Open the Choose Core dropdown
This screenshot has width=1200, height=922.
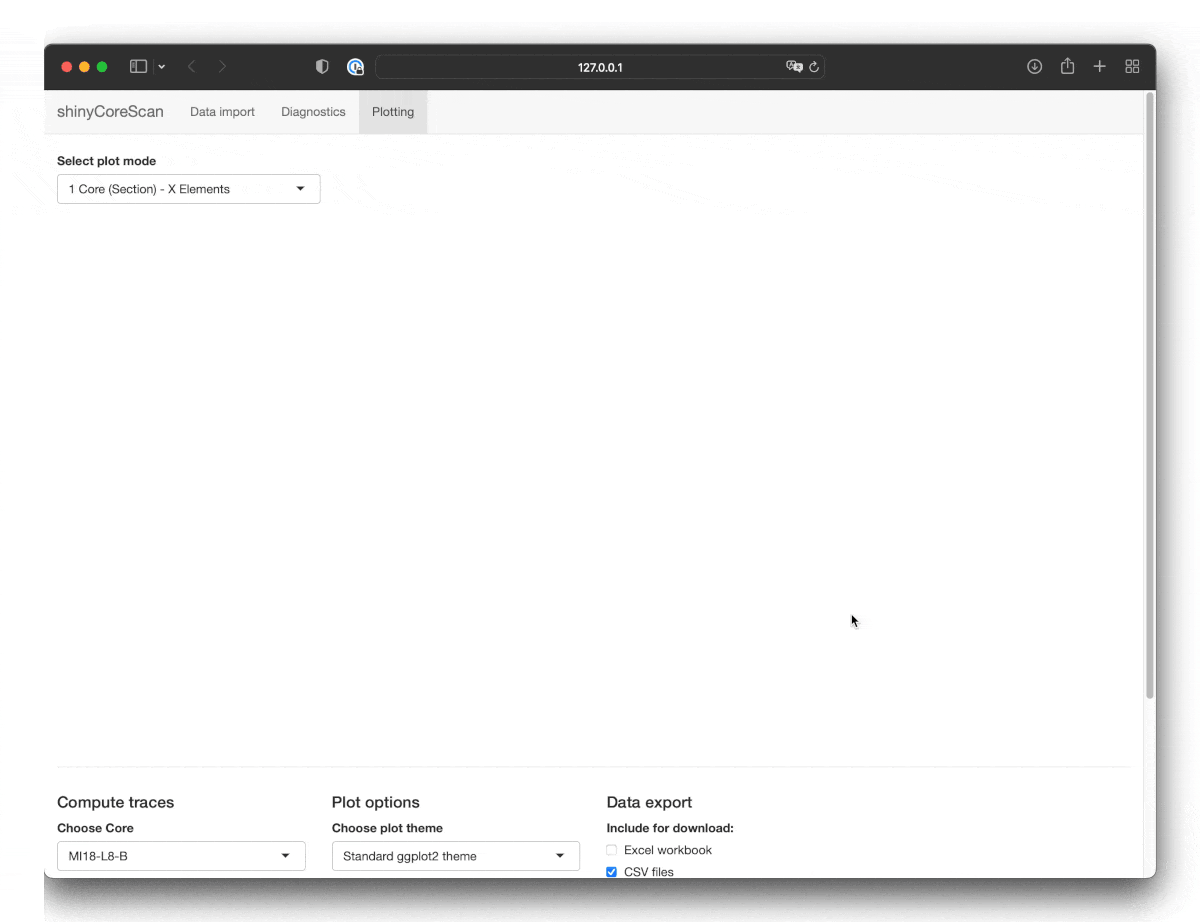181,856
